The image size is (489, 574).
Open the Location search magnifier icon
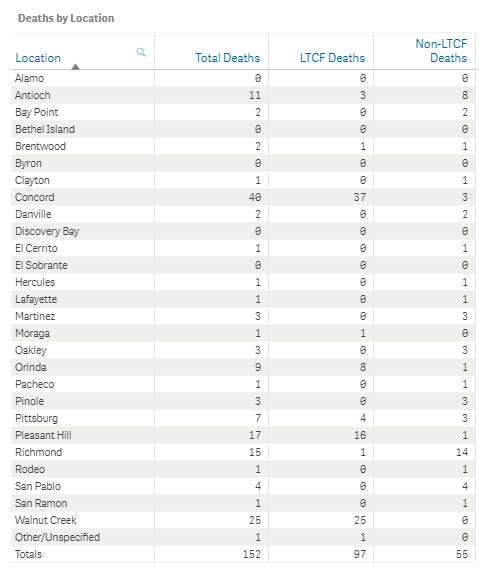pyautogui.click(x=141, y=52)
